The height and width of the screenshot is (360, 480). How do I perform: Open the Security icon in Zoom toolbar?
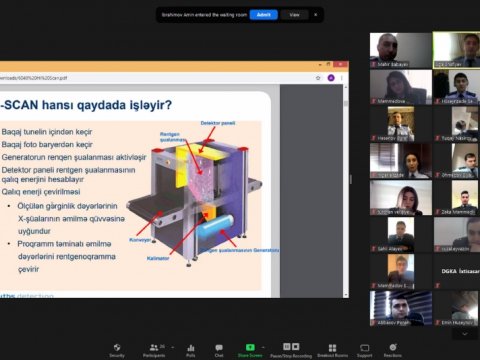coord(117,348)
